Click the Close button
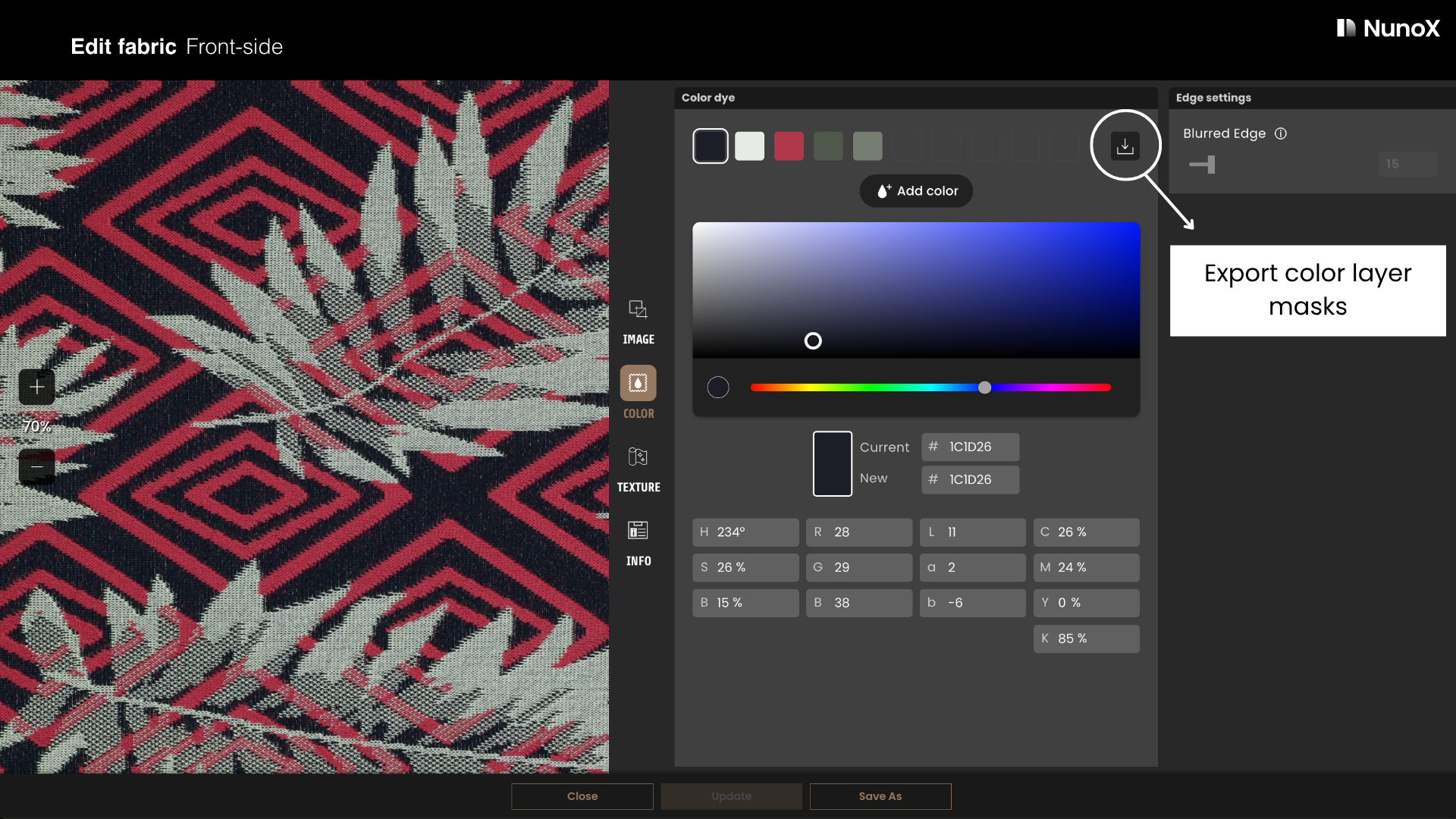 tap(582, 796)
